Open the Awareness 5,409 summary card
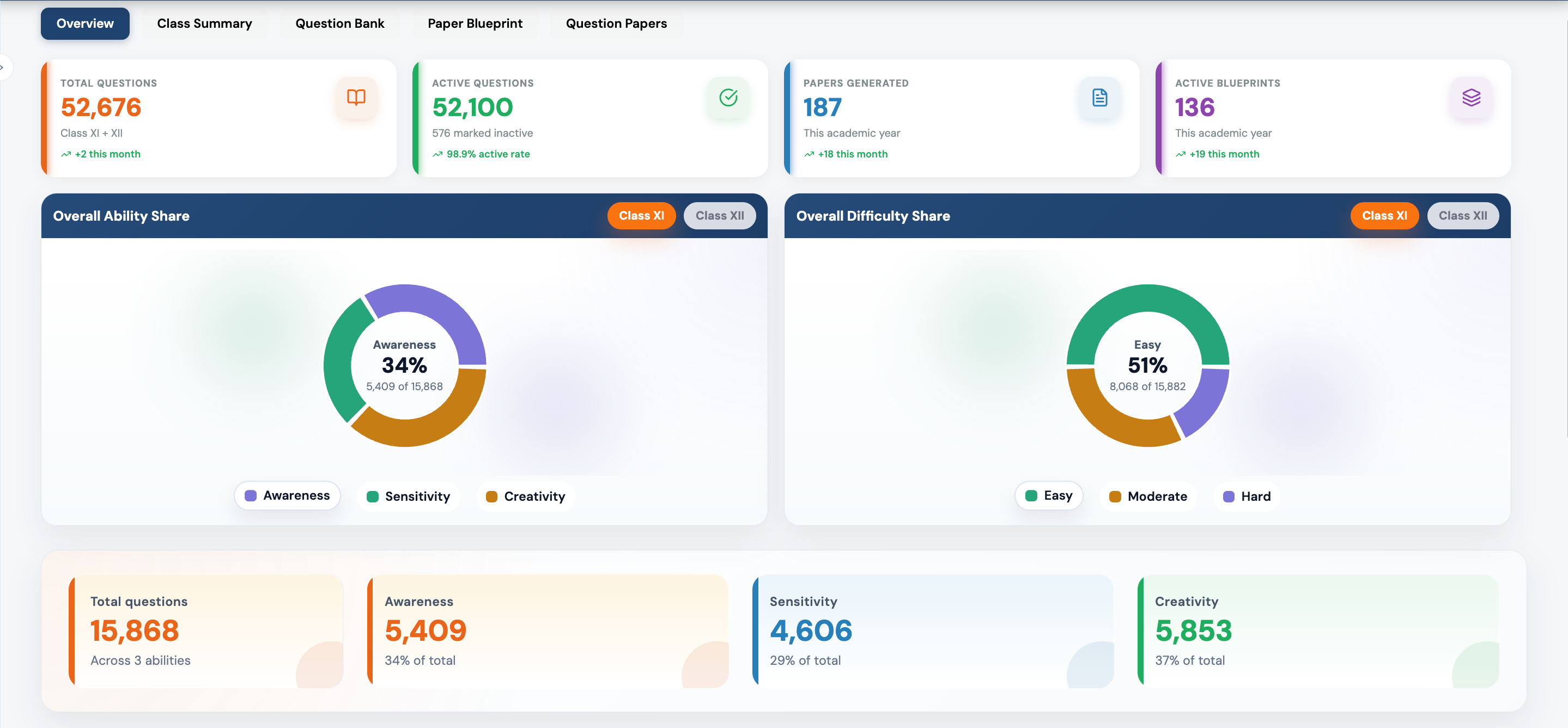This screenshot has width=1568, height=728. click(548, 632)
